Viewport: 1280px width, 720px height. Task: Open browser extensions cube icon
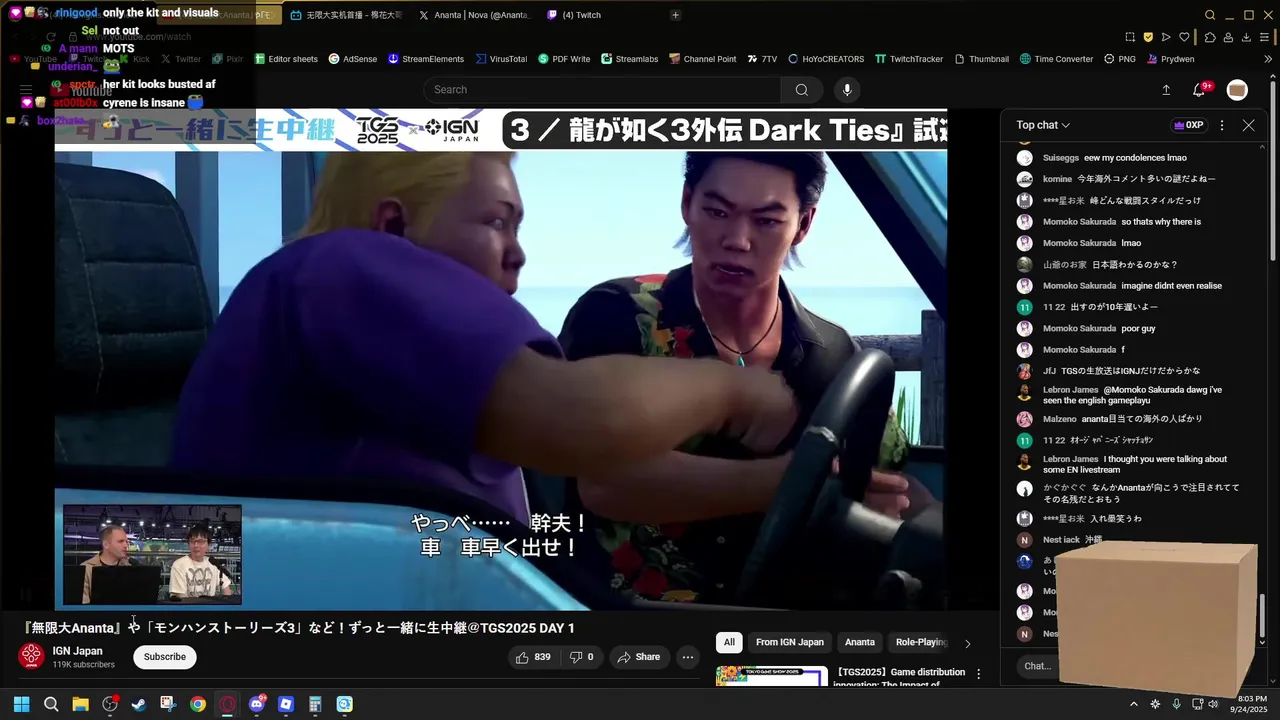coord(1210,37)
